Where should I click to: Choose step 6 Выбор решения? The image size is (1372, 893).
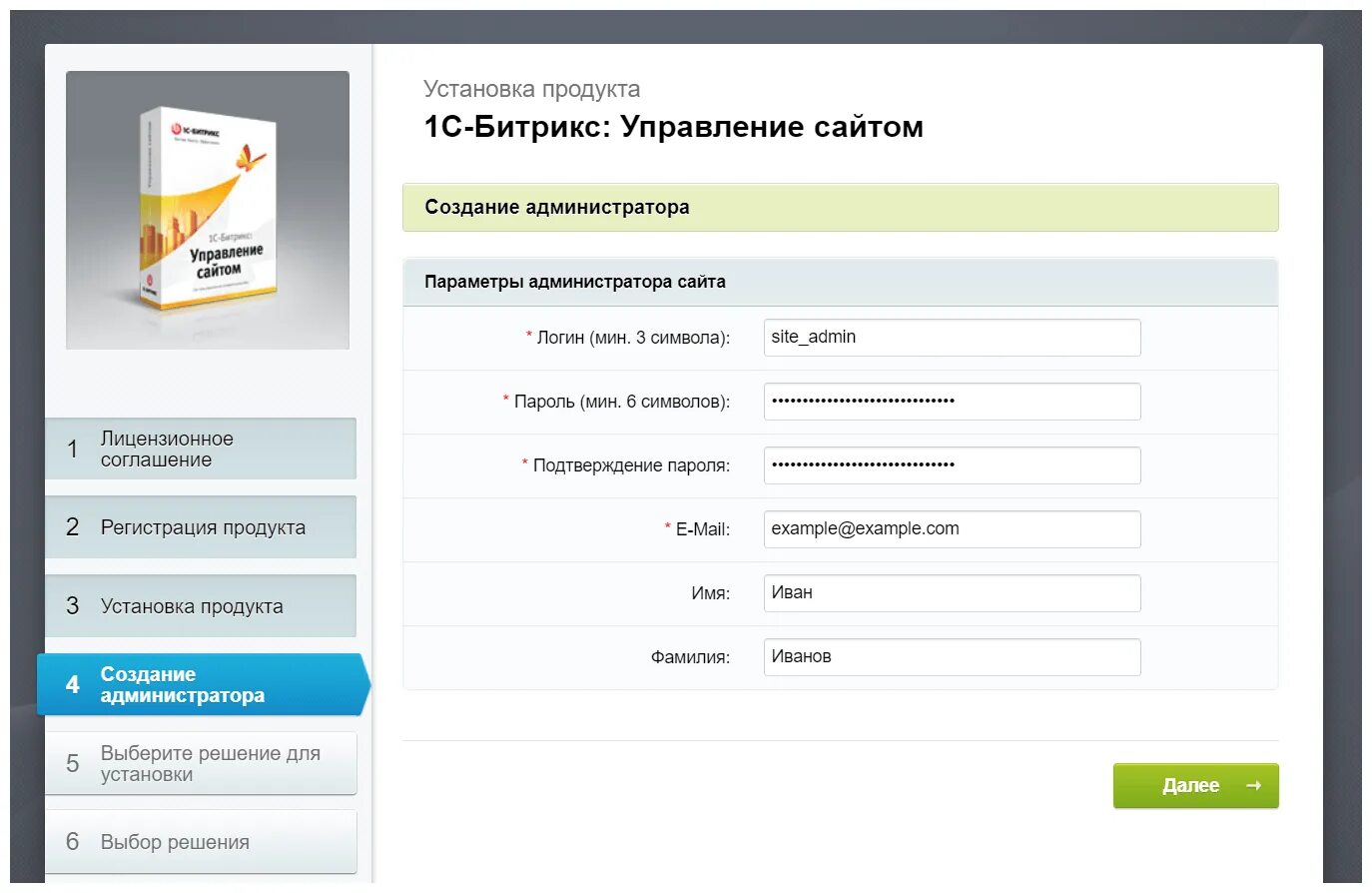coord(201,842)
